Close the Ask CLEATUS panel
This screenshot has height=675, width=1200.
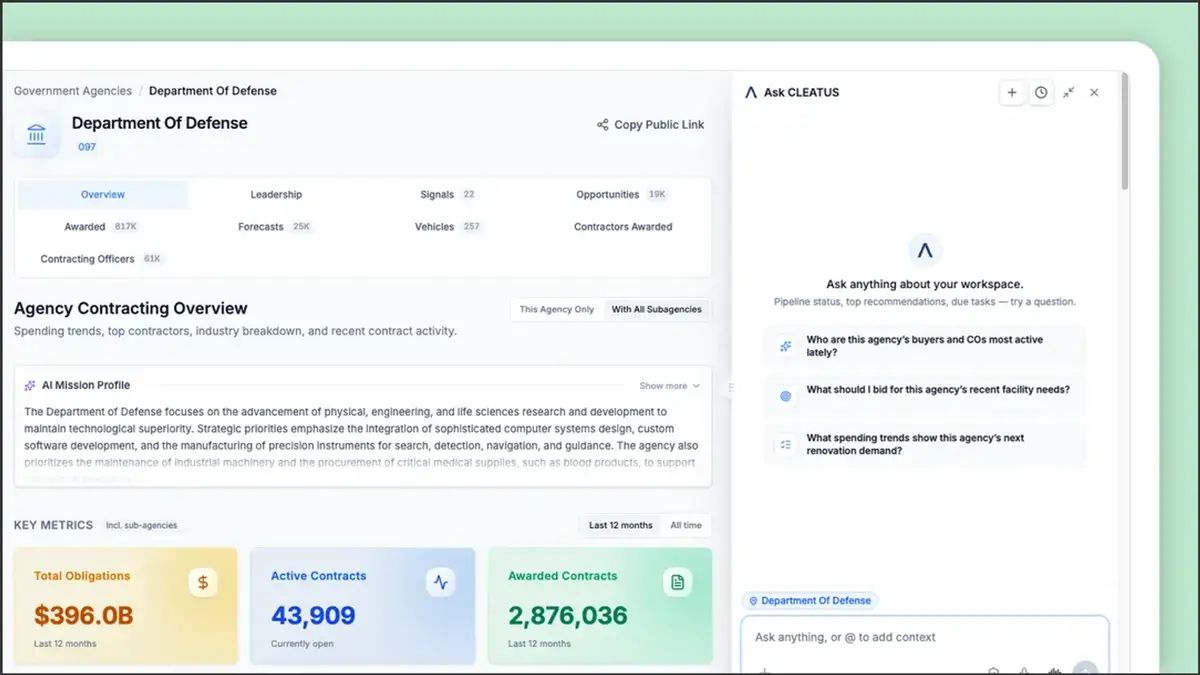pos(1094,92)
